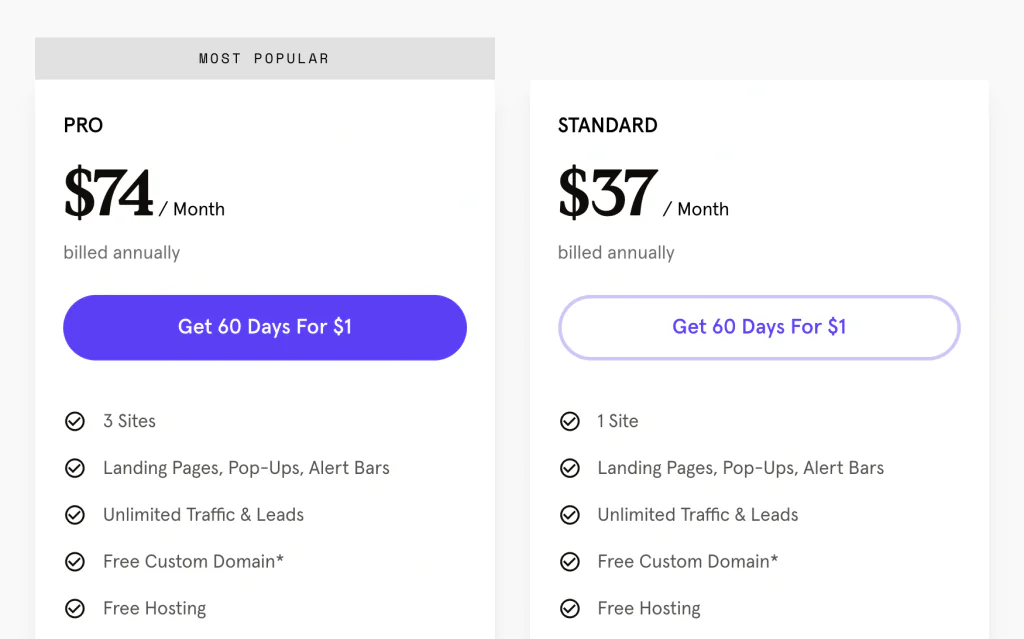The image size is (1024, 639).
Task: Click the $74 price on PRO card
Action: pyautogui.click(x=106, y=192)
